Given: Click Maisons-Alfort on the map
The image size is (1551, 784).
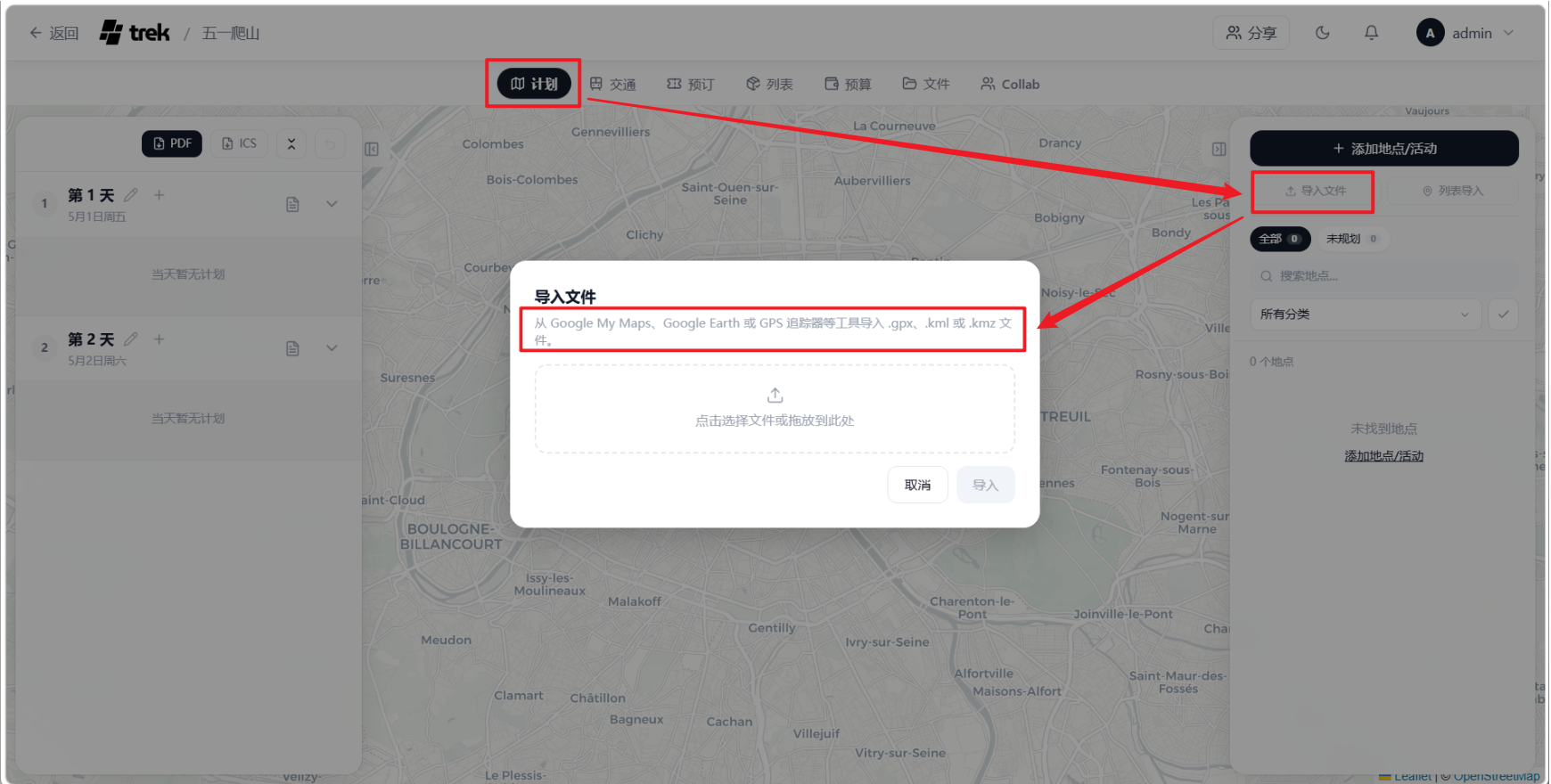Looking at the screenshot, I should tap(1017, 691).
